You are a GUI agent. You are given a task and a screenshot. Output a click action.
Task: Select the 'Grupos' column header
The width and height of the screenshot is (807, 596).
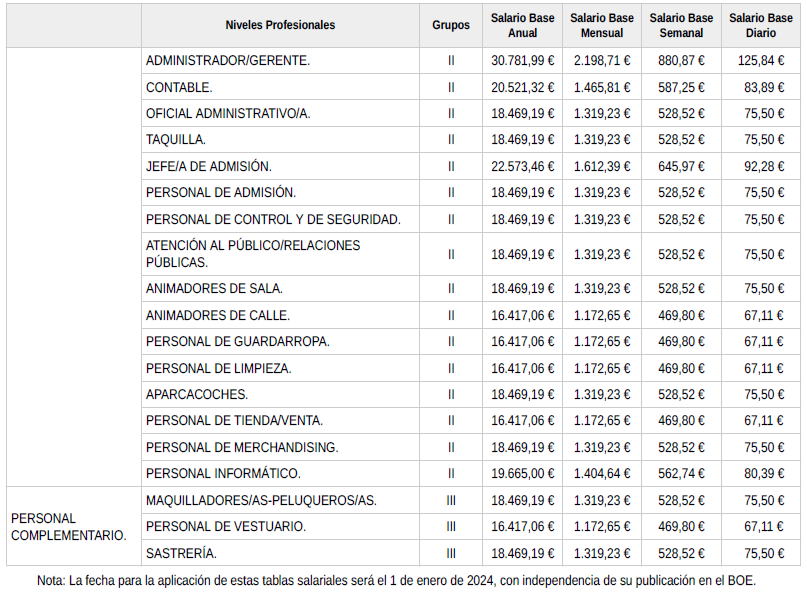[x=451, y=25]
